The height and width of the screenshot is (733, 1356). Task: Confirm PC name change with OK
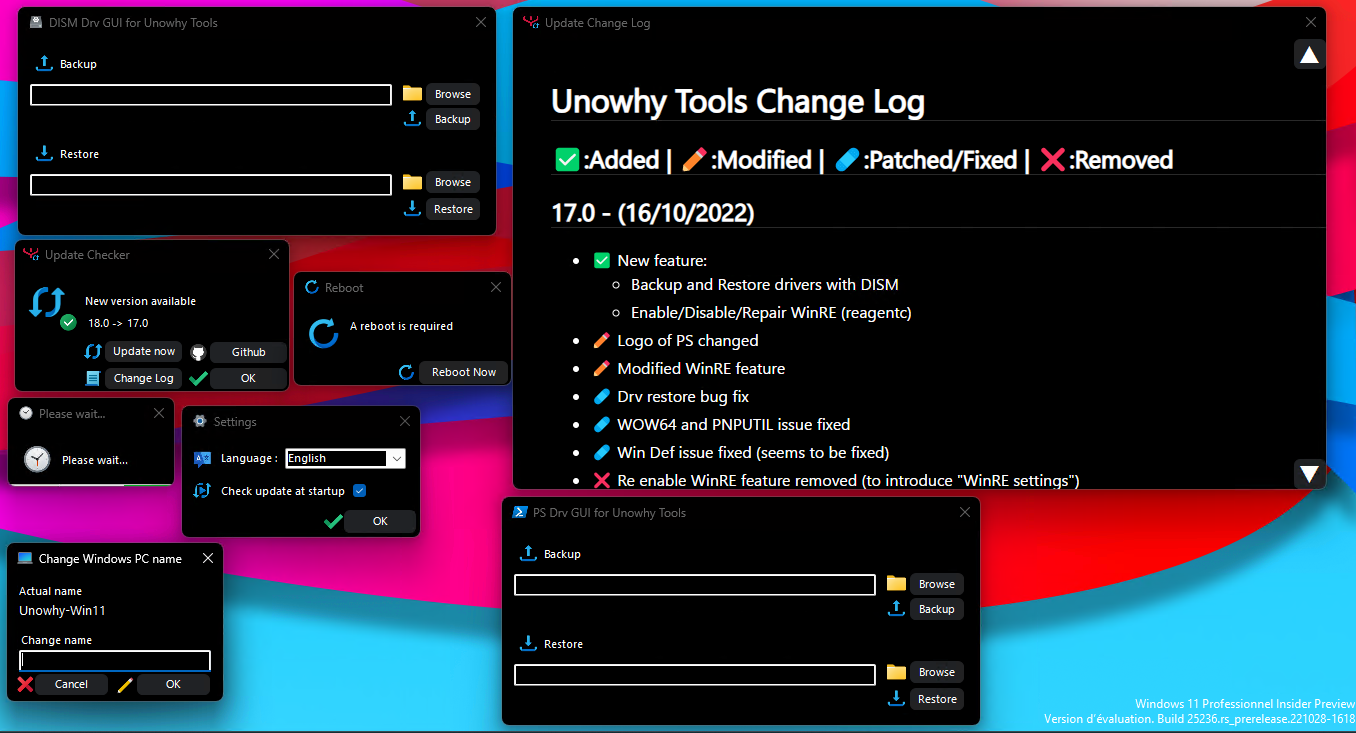point(173,684)
